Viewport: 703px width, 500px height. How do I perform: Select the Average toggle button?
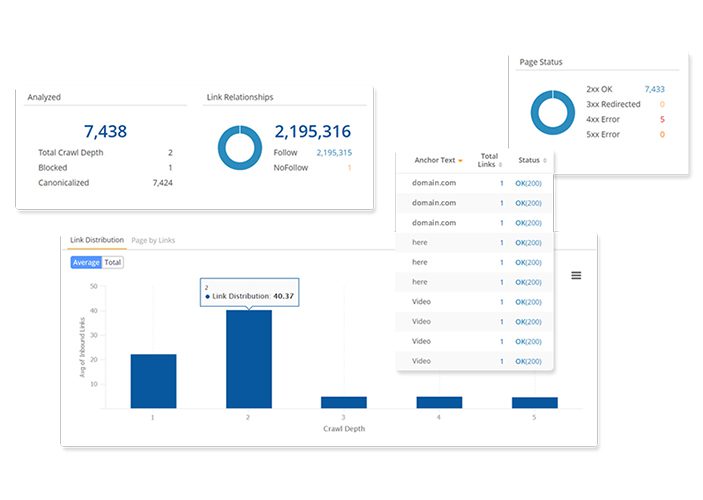(x=86, y=262)
